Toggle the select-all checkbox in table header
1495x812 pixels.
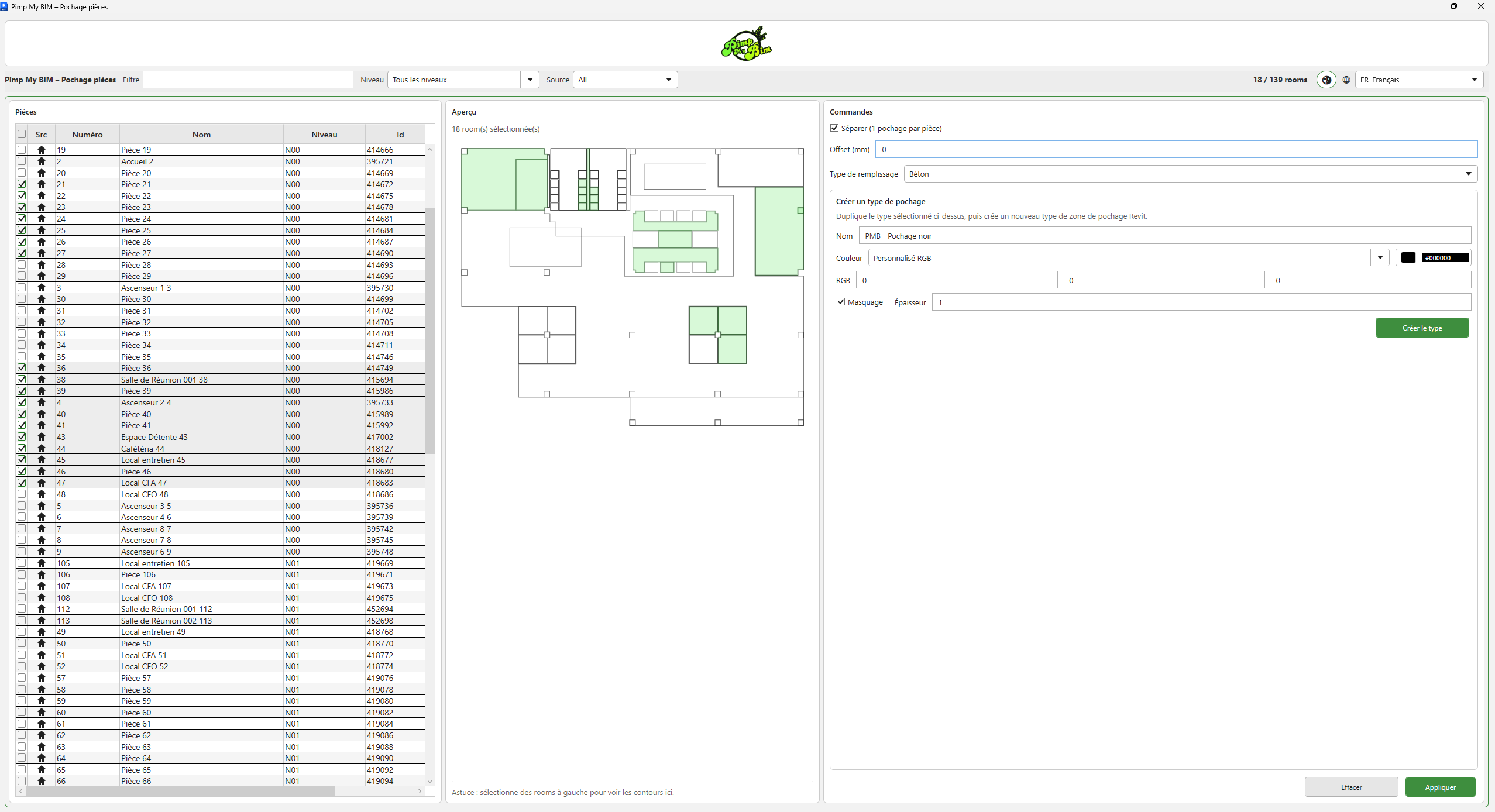click(22, 134)
